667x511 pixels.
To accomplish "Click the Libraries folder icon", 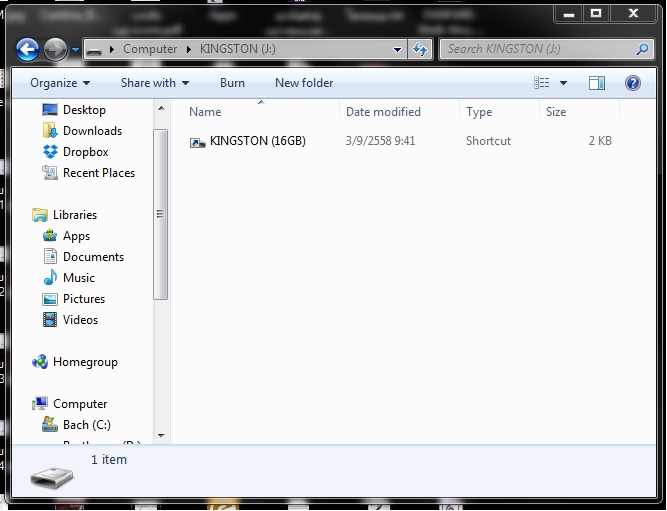I will (40, 215).
